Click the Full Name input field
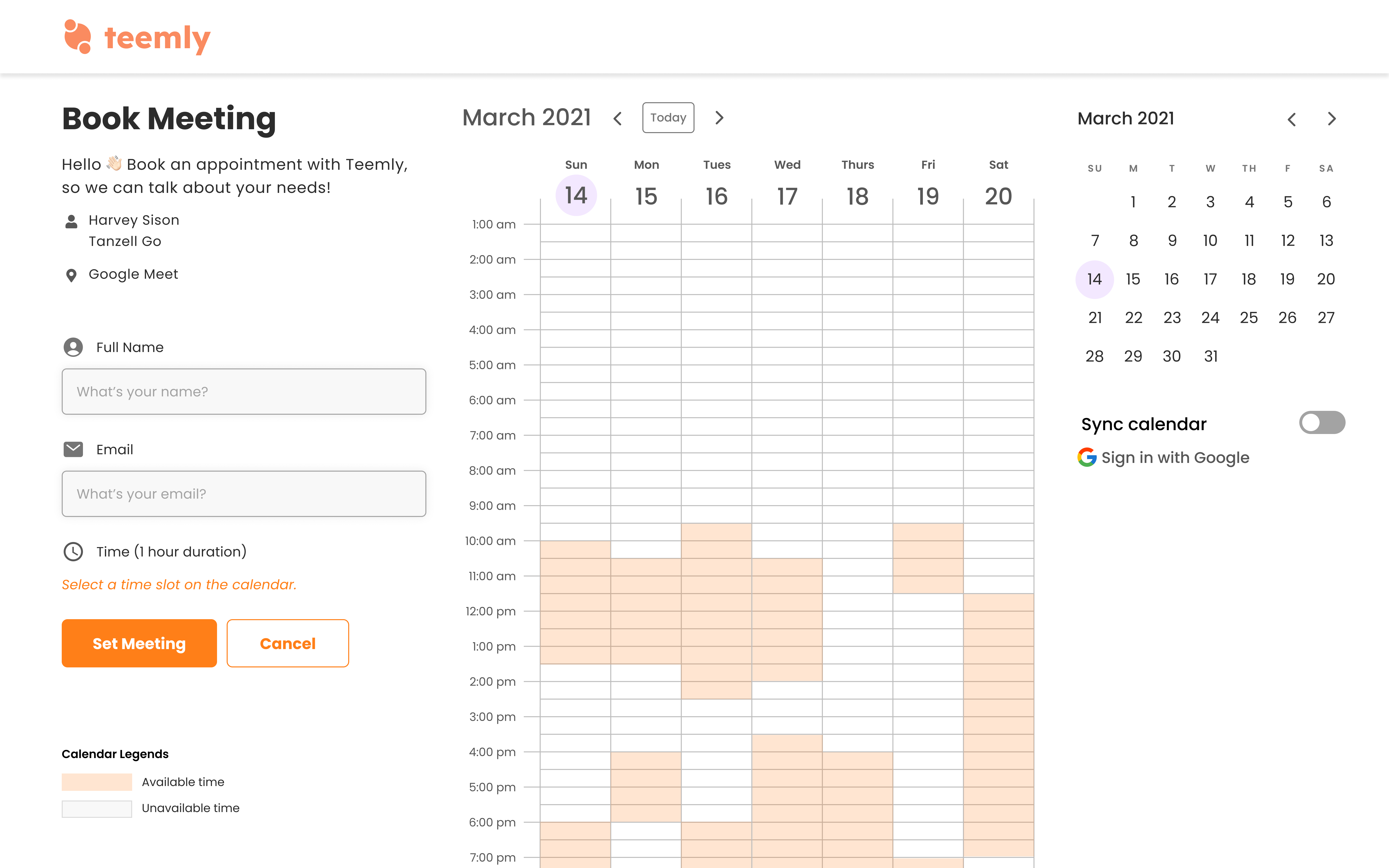1389x868 pixels. click(x=244, y=392)
